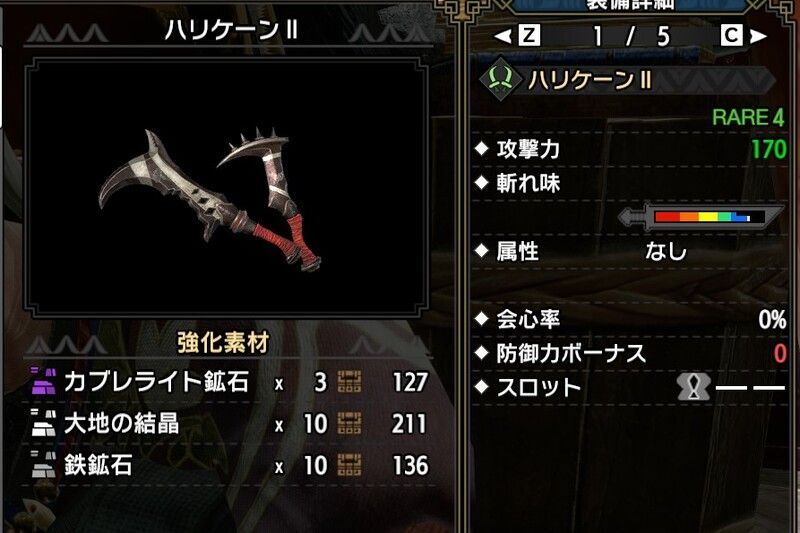Click the gray 鉄鉱石 ore icon
The image size is (800, 533).
point(43,465)
